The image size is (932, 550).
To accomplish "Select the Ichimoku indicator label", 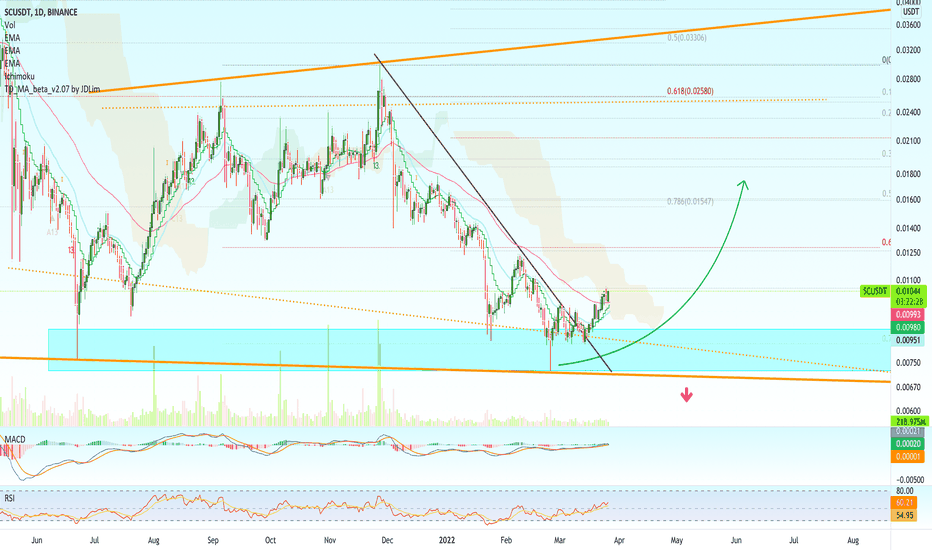I will coord(19,76).
